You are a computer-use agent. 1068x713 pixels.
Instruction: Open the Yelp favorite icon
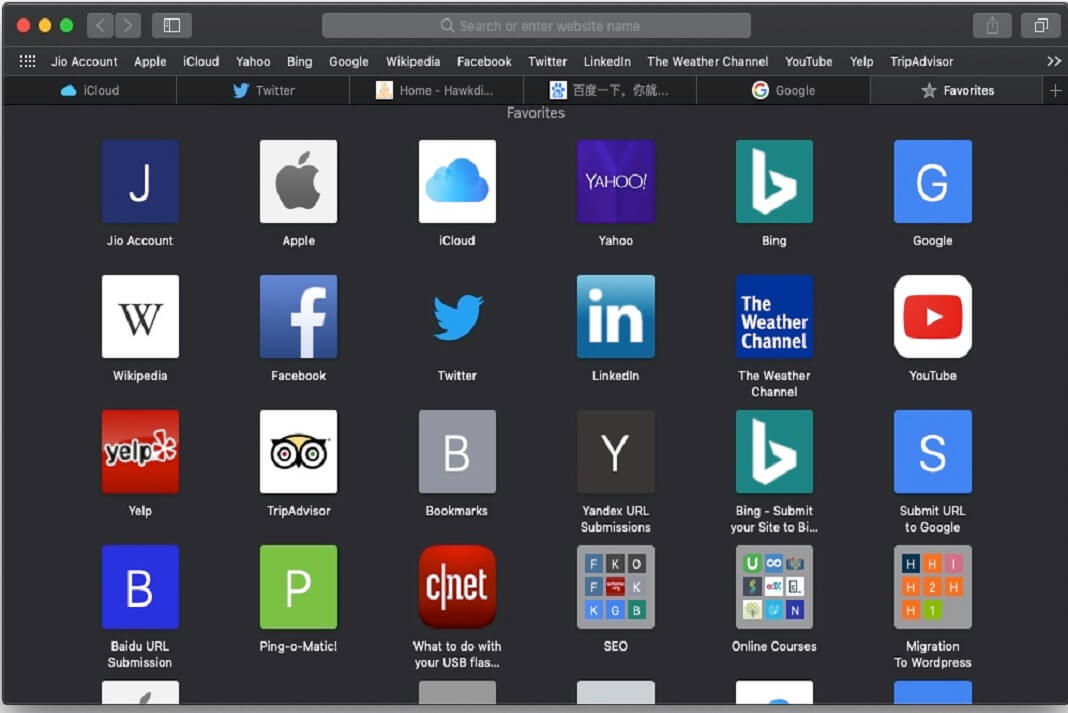click(140, 452)
